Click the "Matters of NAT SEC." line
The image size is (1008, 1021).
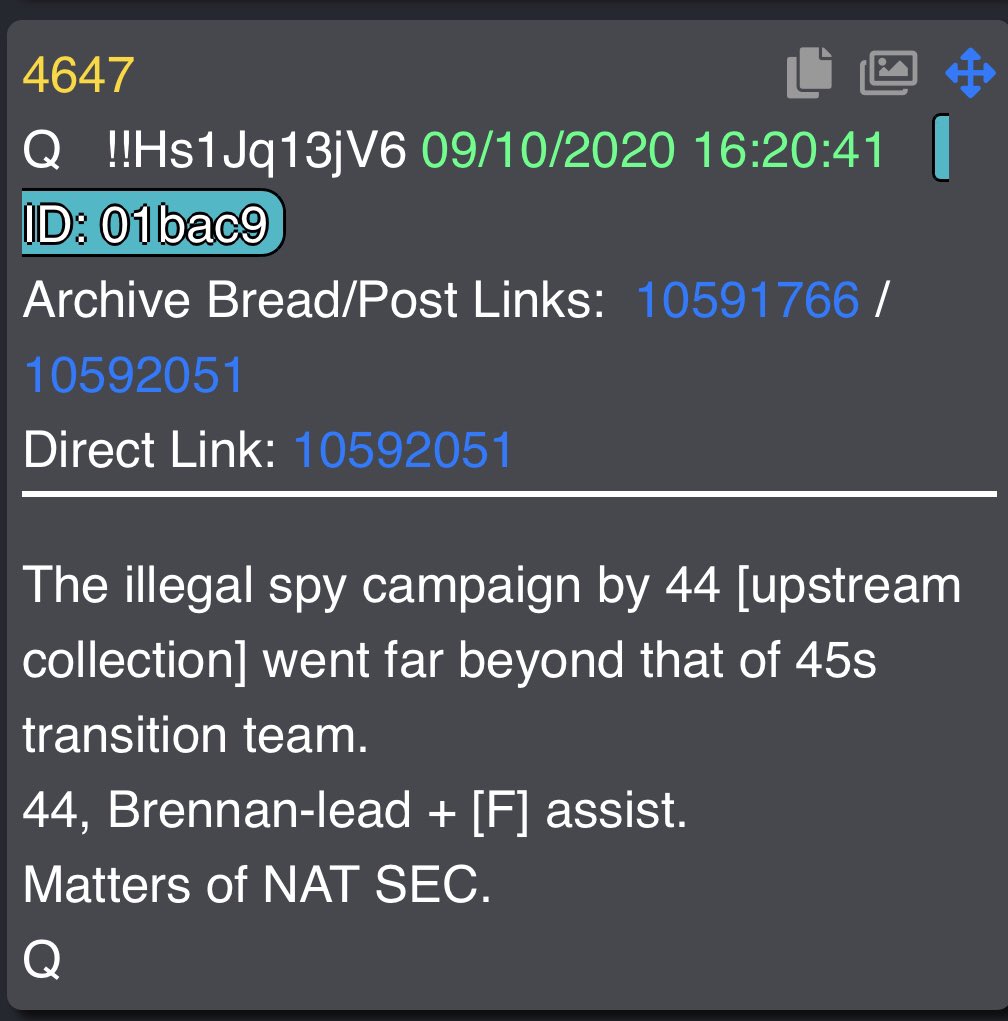(257, 884)
